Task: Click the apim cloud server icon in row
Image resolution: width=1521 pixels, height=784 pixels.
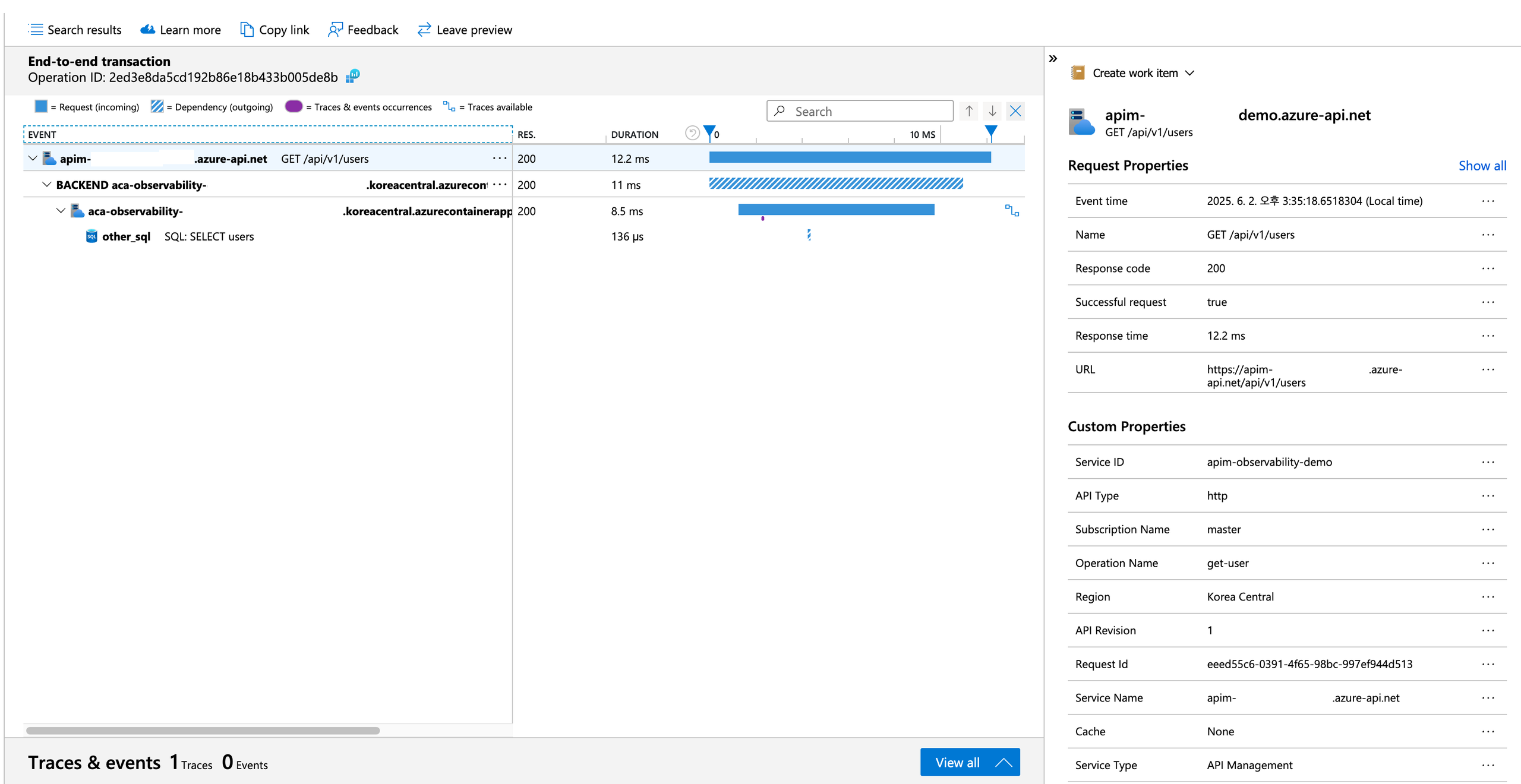Action: pos(49,159)
